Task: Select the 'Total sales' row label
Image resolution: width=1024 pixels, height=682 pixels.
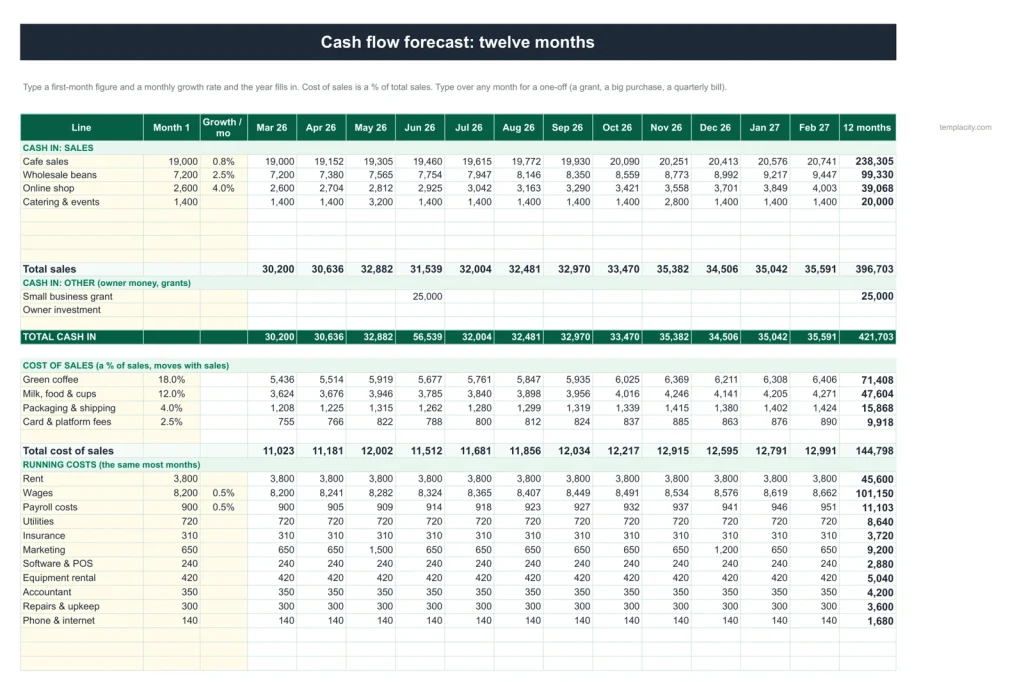Action: click(49, 269)
